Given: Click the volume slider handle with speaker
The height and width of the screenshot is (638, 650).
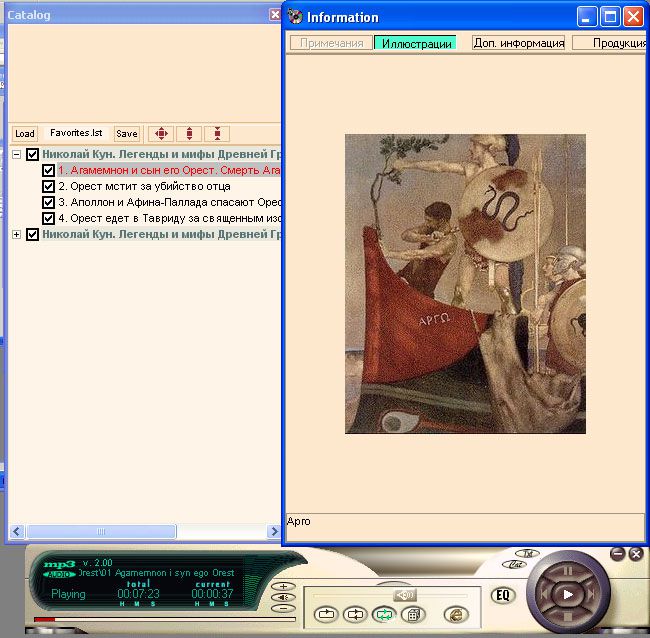Looking at the screenshot, I should (x=405, y=595).
